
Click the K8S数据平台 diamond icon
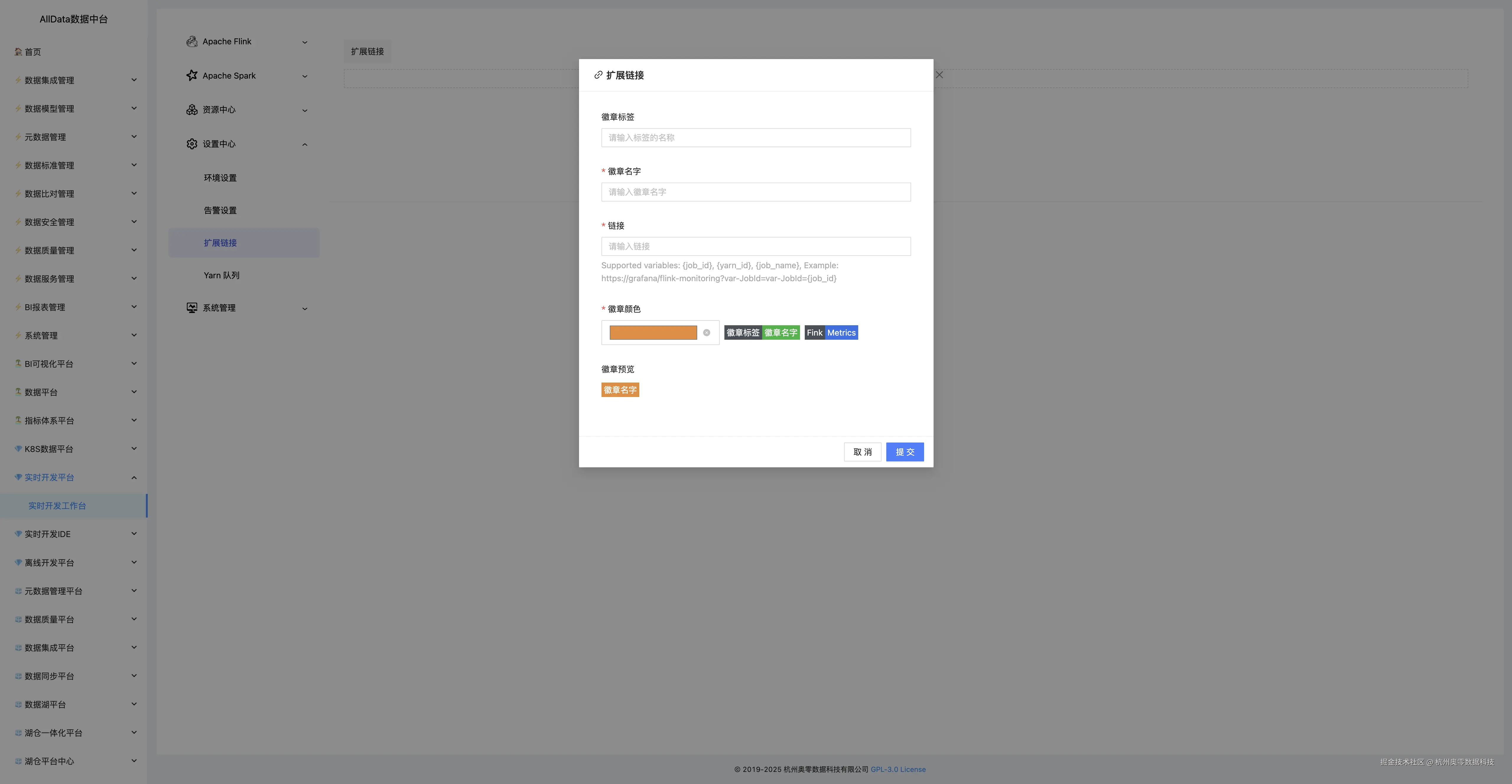pos(18,449)
